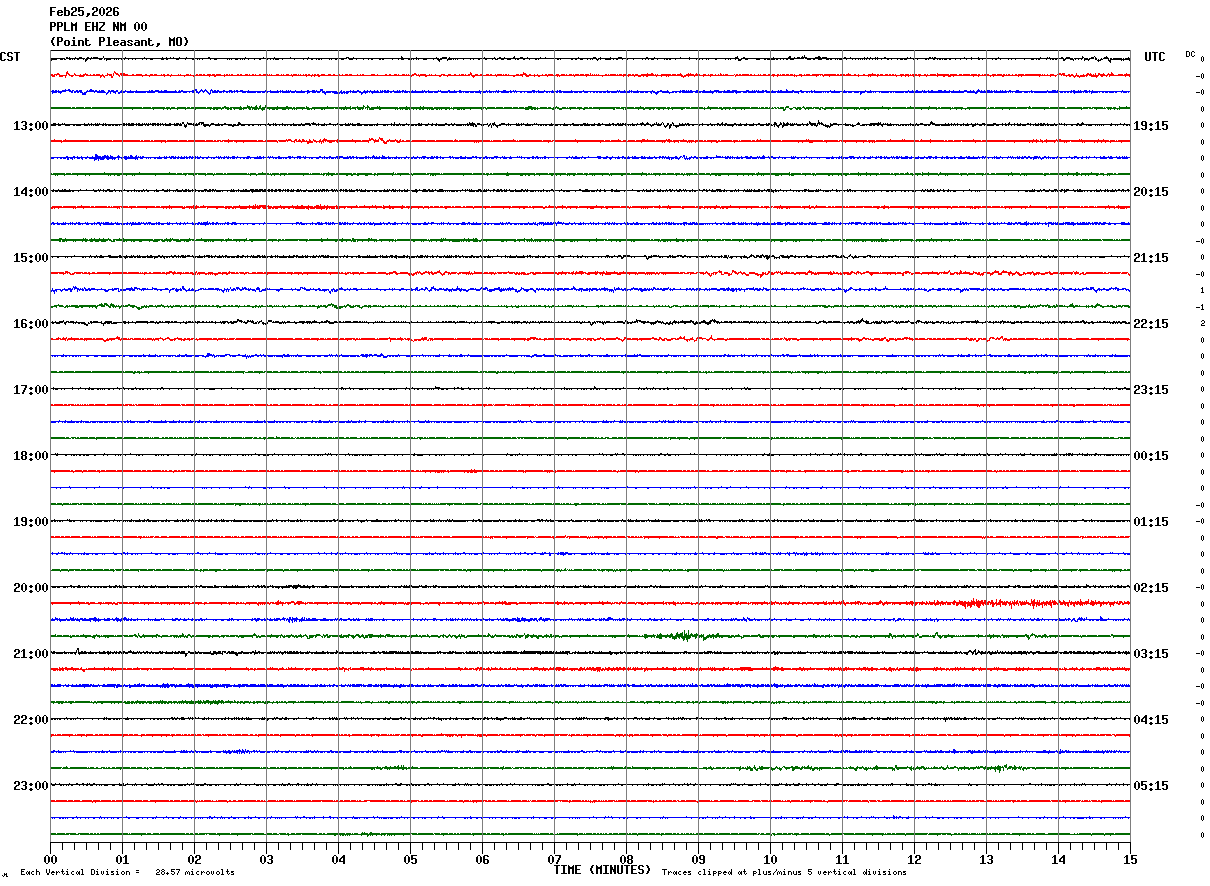The width and height of the screenshot is (1210, 886).
Task: Click the Traces clipped at plus/minus note
Action: (784, 873)
